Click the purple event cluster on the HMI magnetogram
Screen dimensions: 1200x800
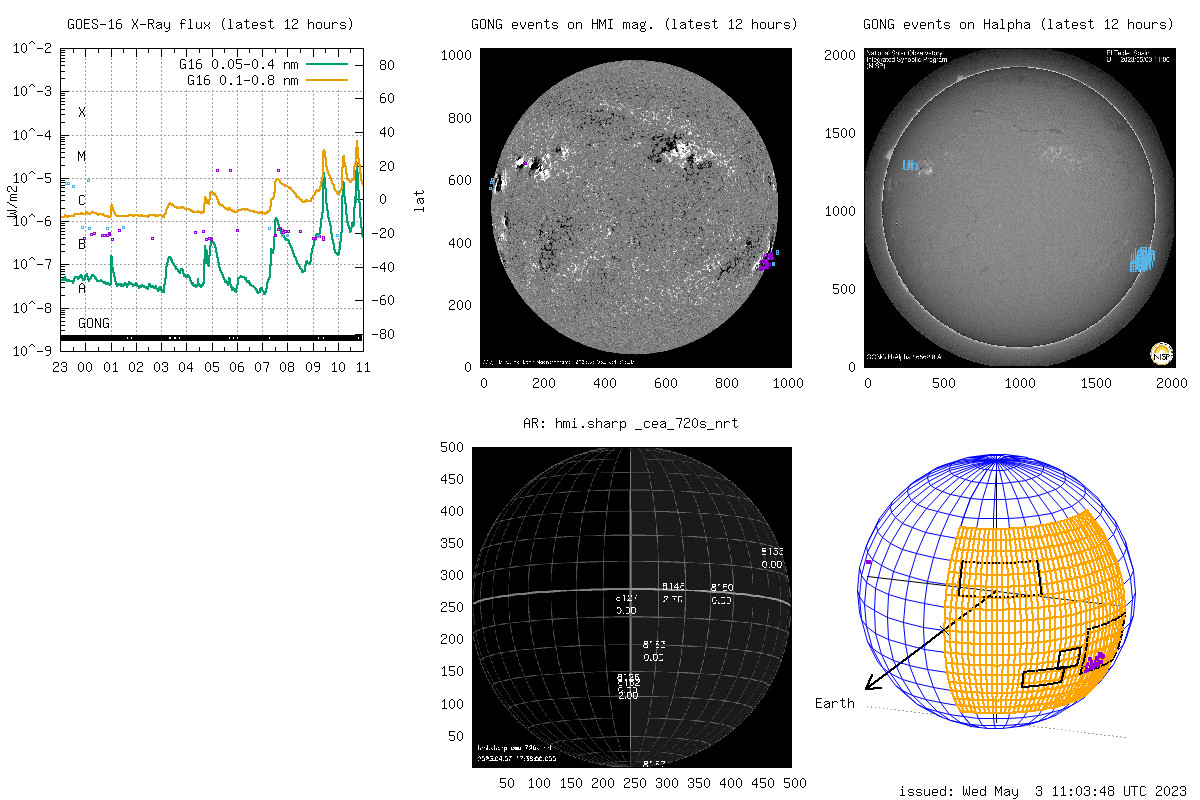(x=766, y=262)
